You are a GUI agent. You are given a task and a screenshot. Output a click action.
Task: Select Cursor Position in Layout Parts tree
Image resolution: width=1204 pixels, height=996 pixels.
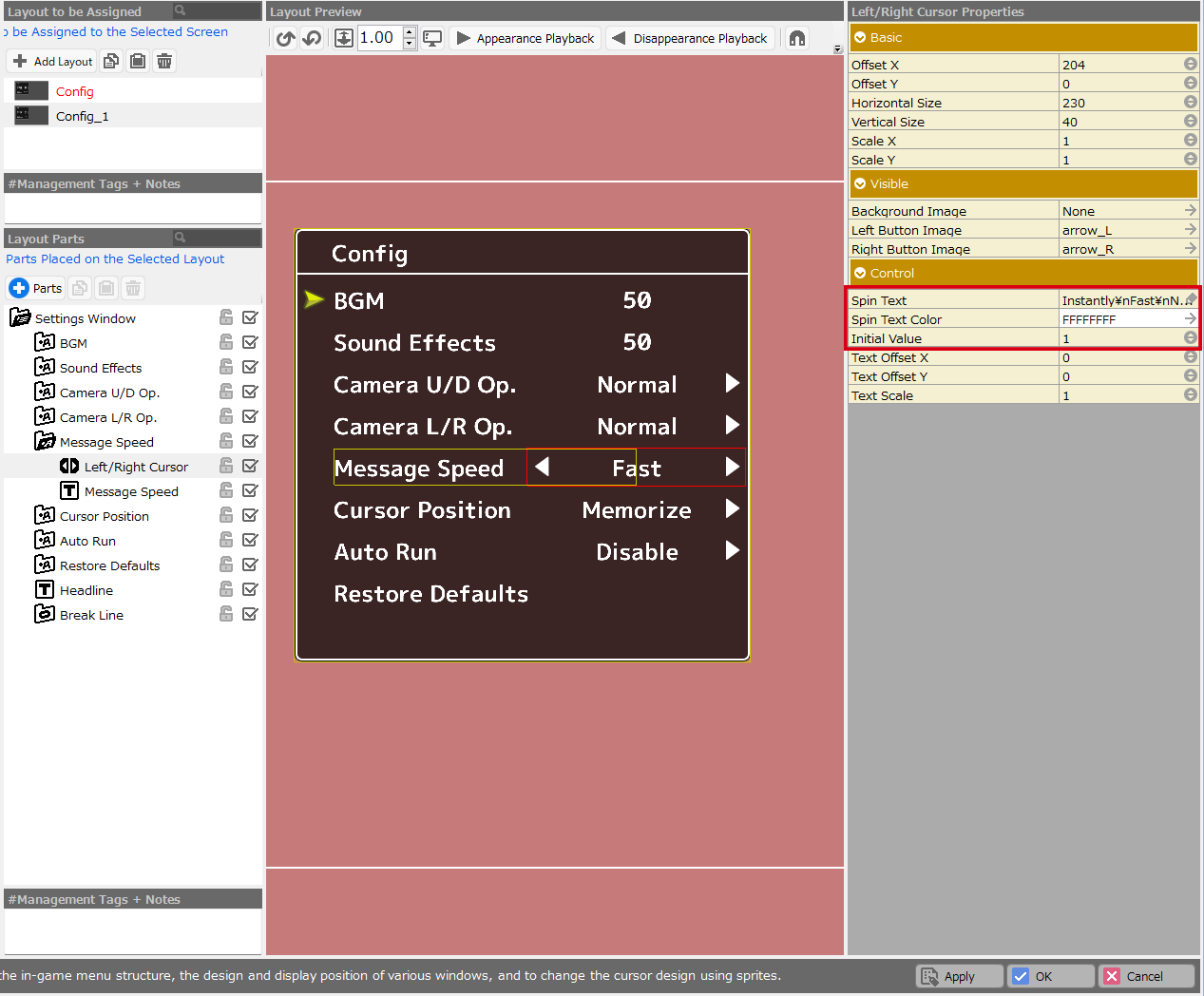(105, 516)
